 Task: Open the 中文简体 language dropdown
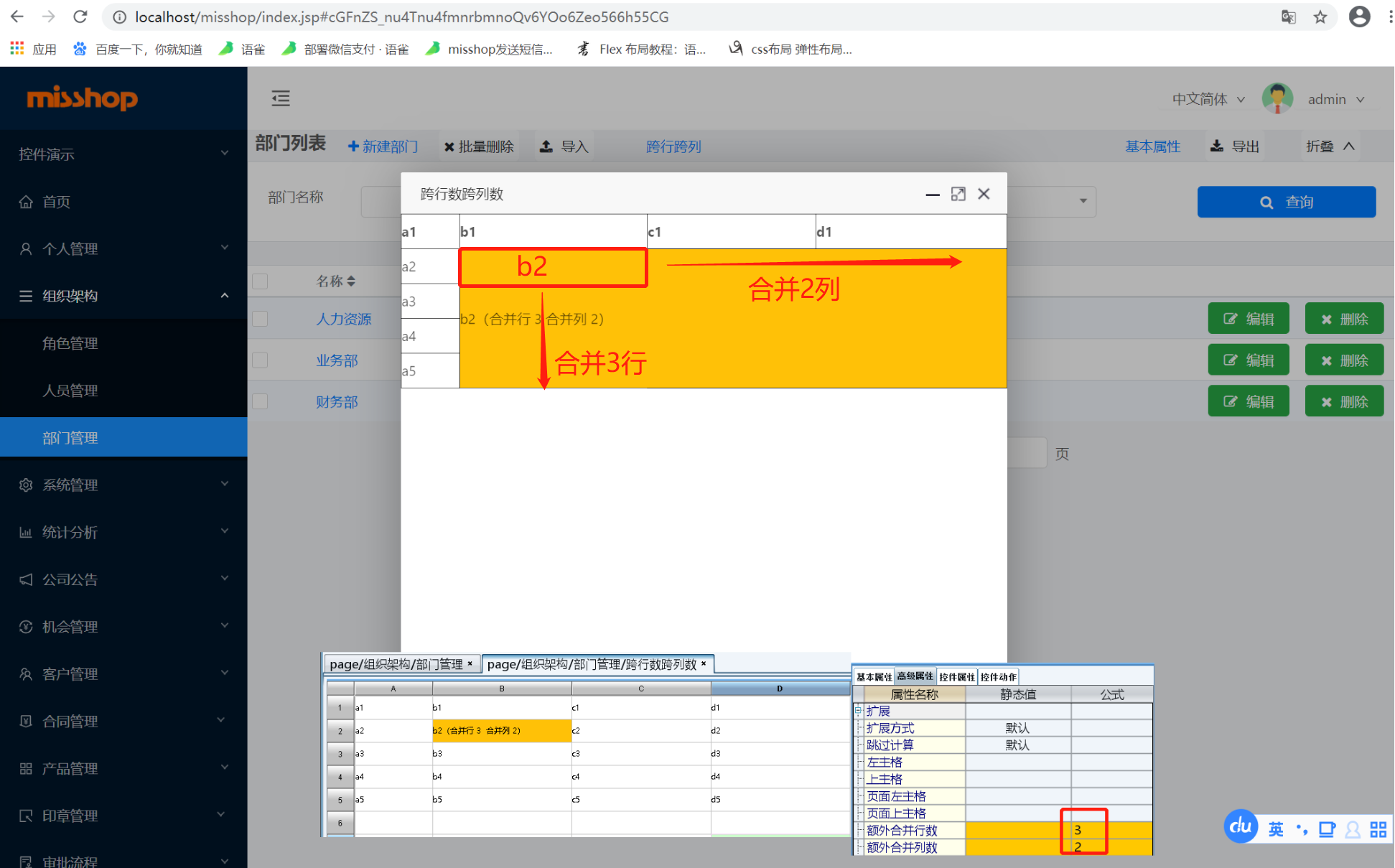tap(1208, 99)
